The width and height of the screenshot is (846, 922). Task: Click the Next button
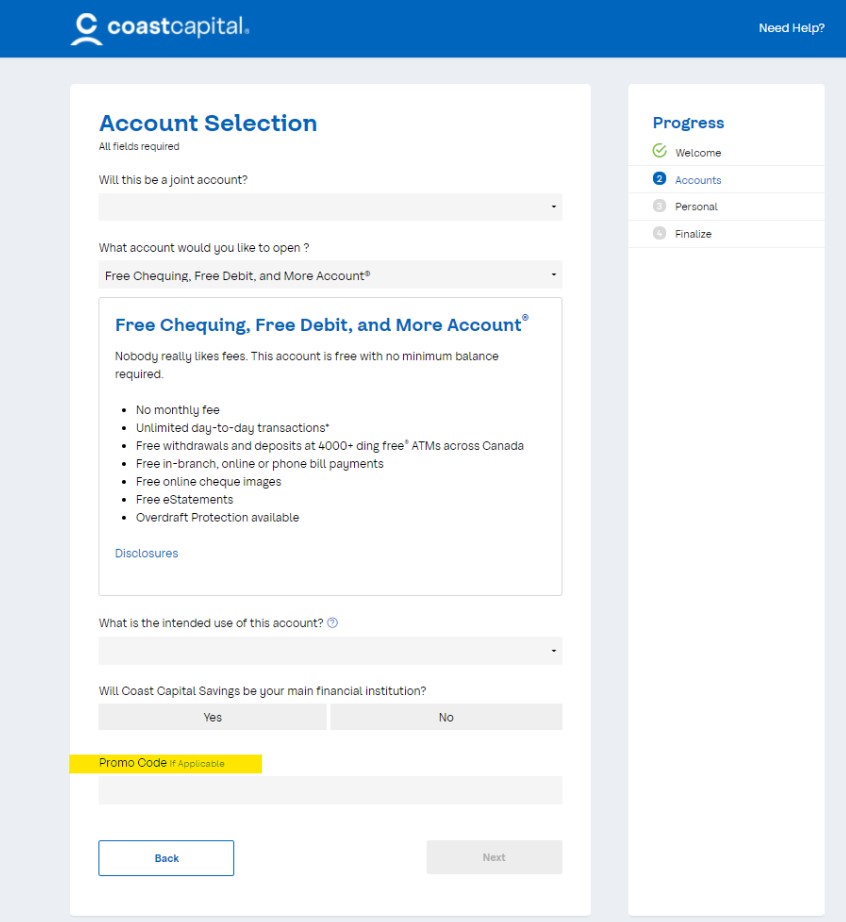point(494,857)
